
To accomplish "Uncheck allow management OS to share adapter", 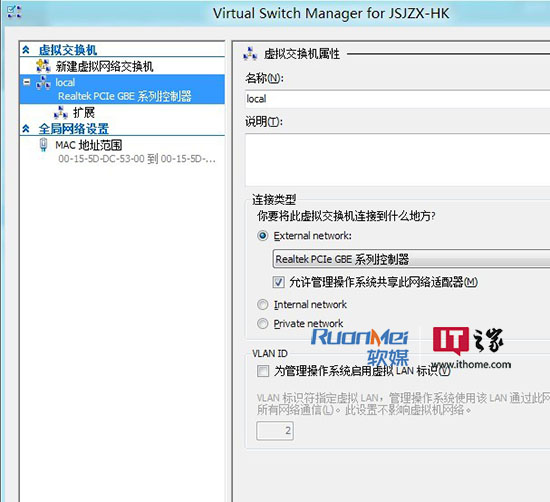I will [279, 282].
